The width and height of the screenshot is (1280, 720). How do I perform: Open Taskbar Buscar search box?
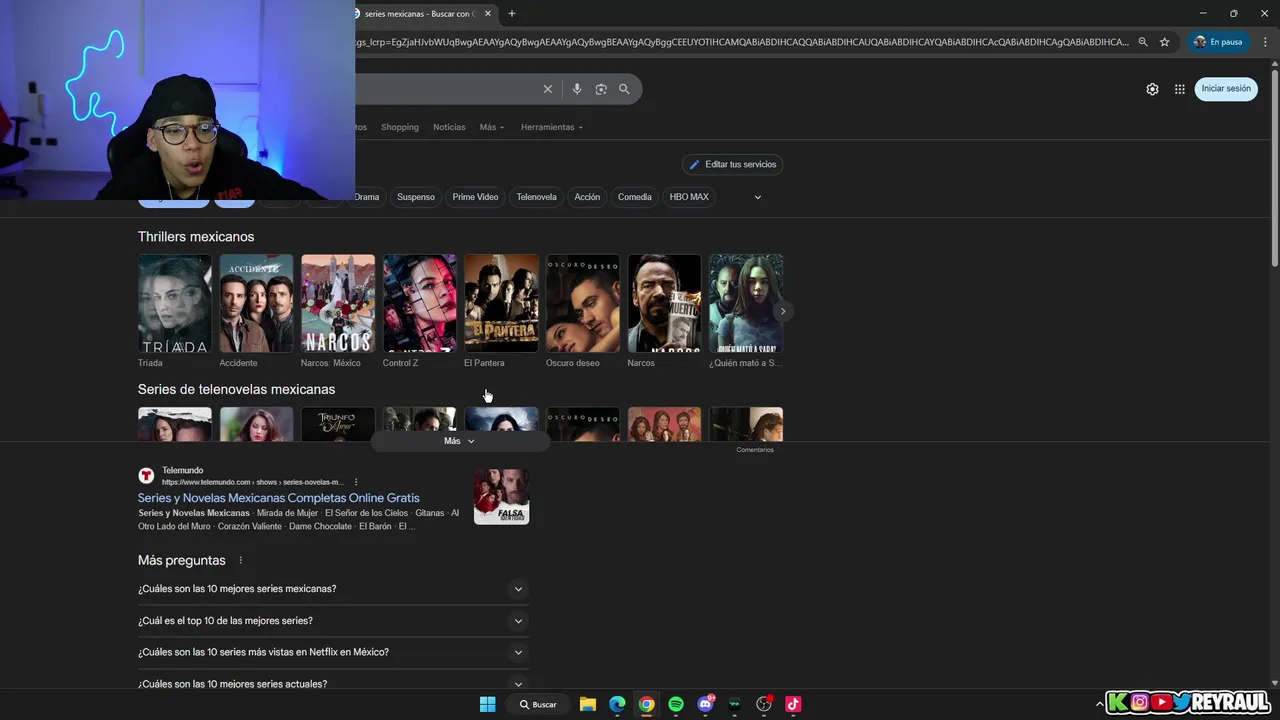tap(539, 704)
